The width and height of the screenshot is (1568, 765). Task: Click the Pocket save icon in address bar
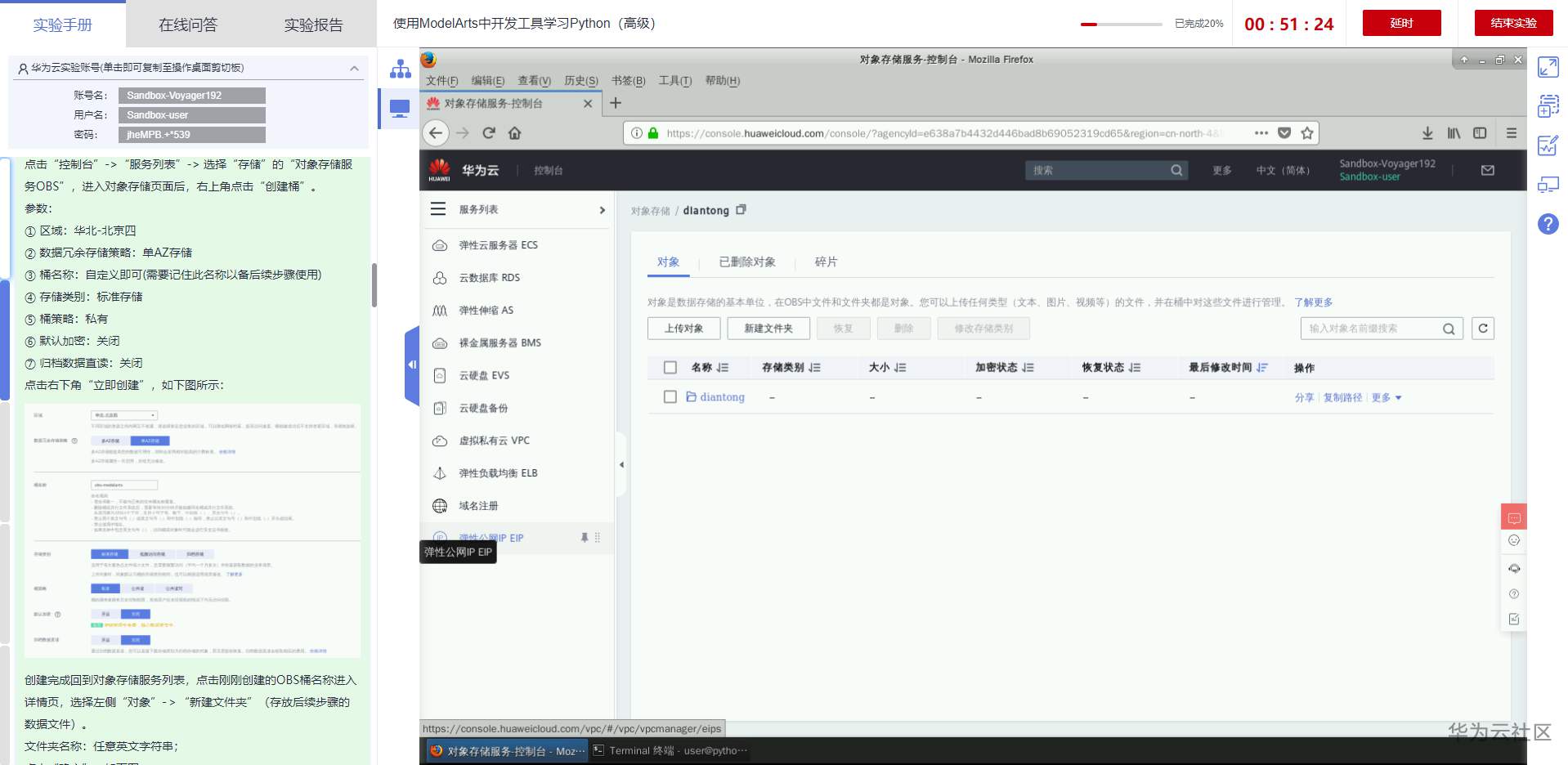pyautogui.click(x=1284, y=133)
